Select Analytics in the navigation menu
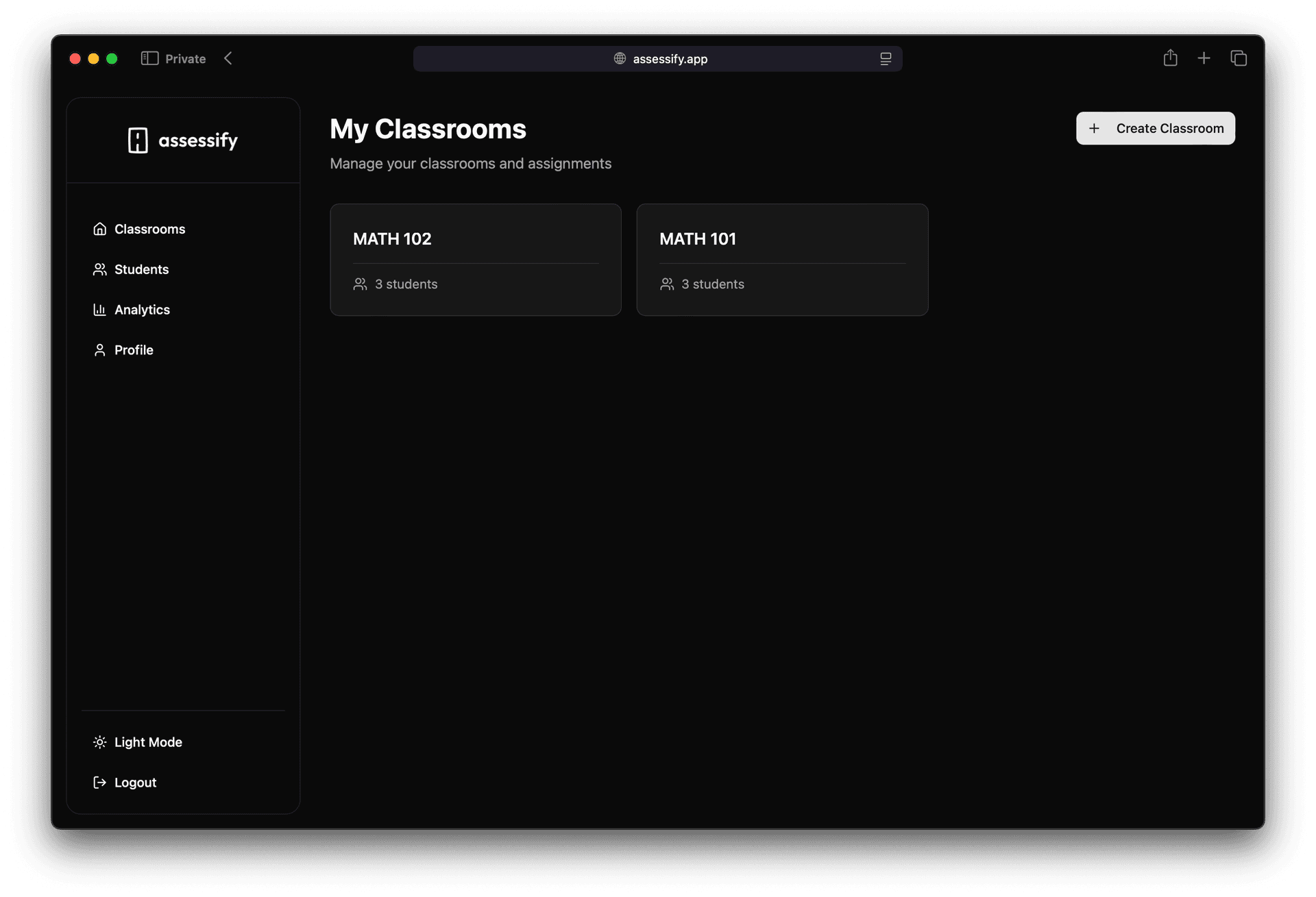This screenshot has height=897, width=1316. pyautogui.click(x=142, y=310)
